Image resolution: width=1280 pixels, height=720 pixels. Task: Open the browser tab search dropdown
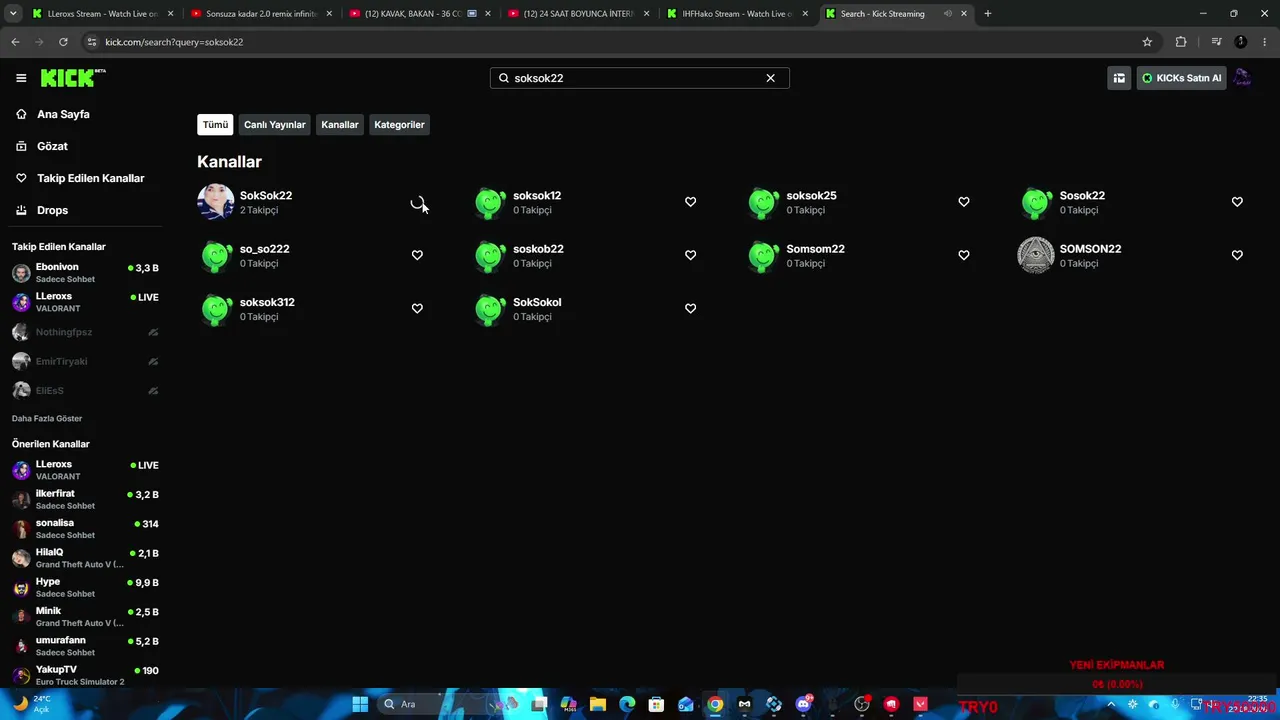(x=13, y=14)
